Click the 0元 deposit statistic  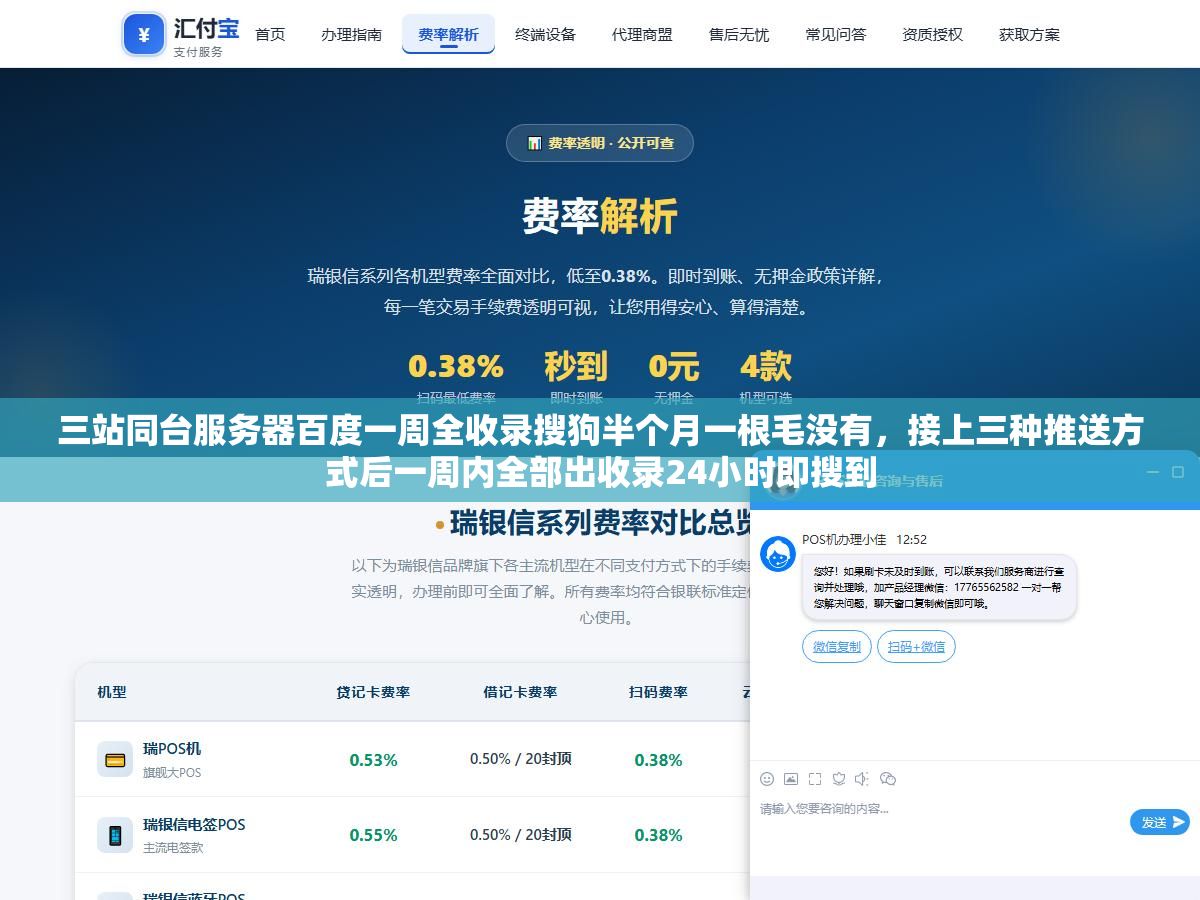pyautogui.click(x=673, y=366)
